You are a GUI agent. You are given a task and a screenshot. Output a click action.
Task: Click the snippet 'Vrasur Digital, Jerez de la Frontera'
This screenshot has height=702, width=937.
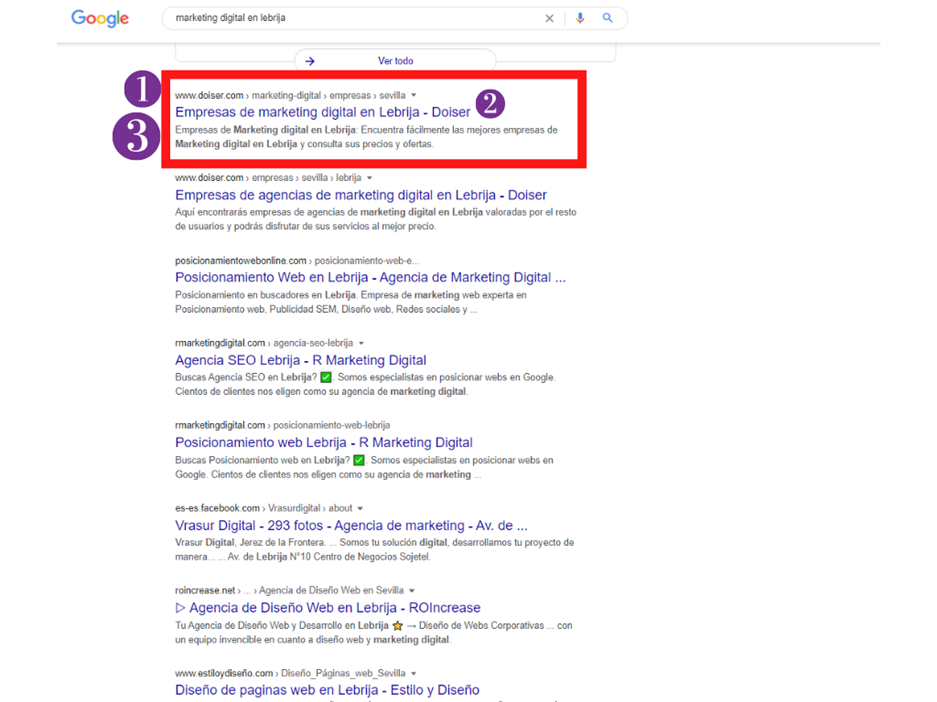374,550
